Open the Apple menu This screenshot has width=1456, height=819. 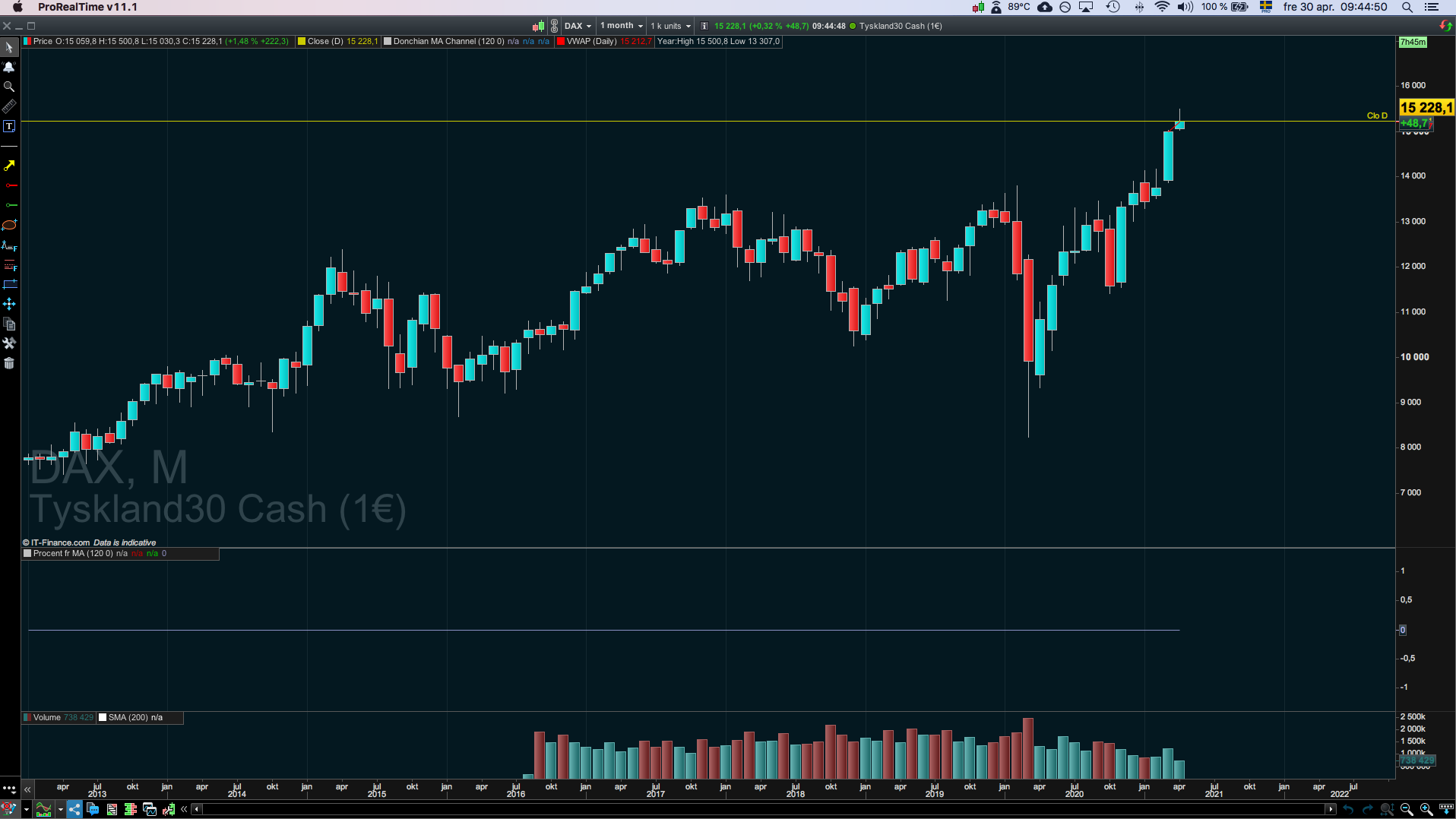(17, 7)
